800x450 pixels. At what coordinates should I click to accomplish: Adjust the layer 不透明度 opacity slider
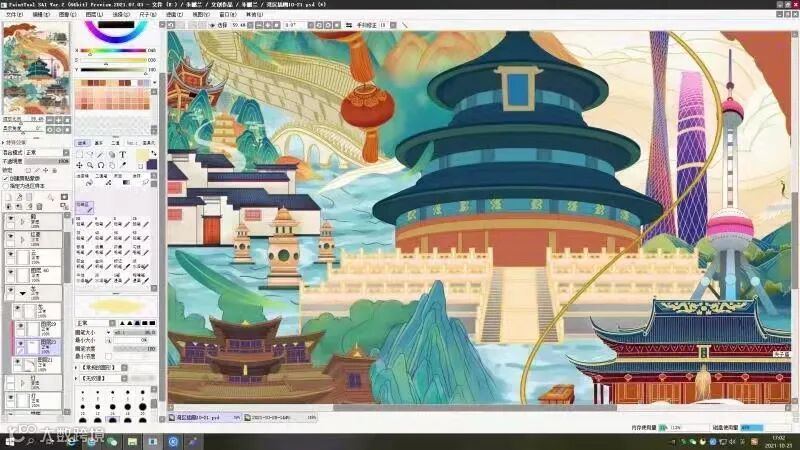pos(47,161)
